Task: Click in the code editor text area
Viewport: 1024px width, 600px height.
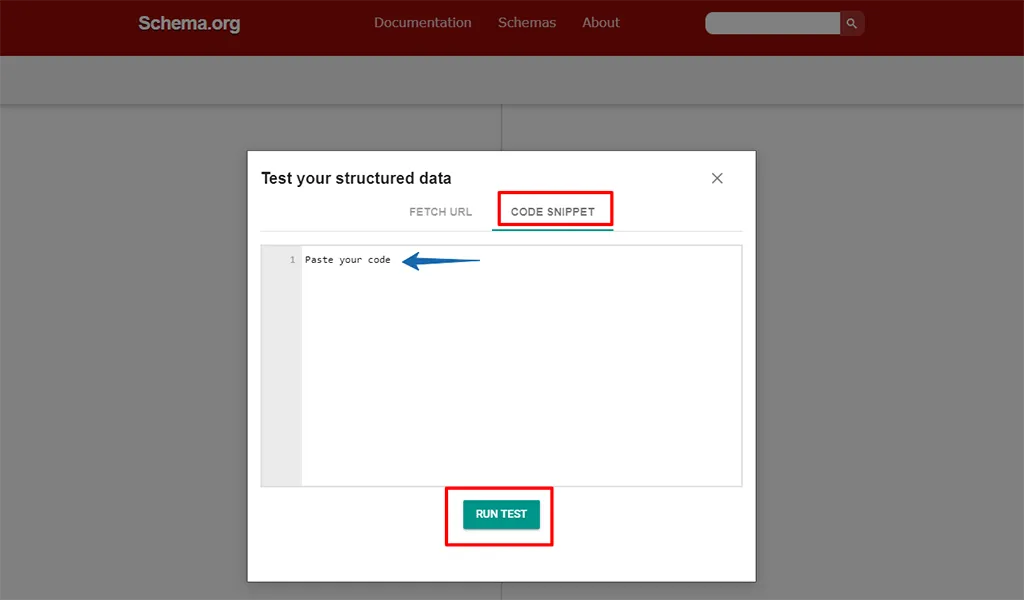Action: (521, 366)
